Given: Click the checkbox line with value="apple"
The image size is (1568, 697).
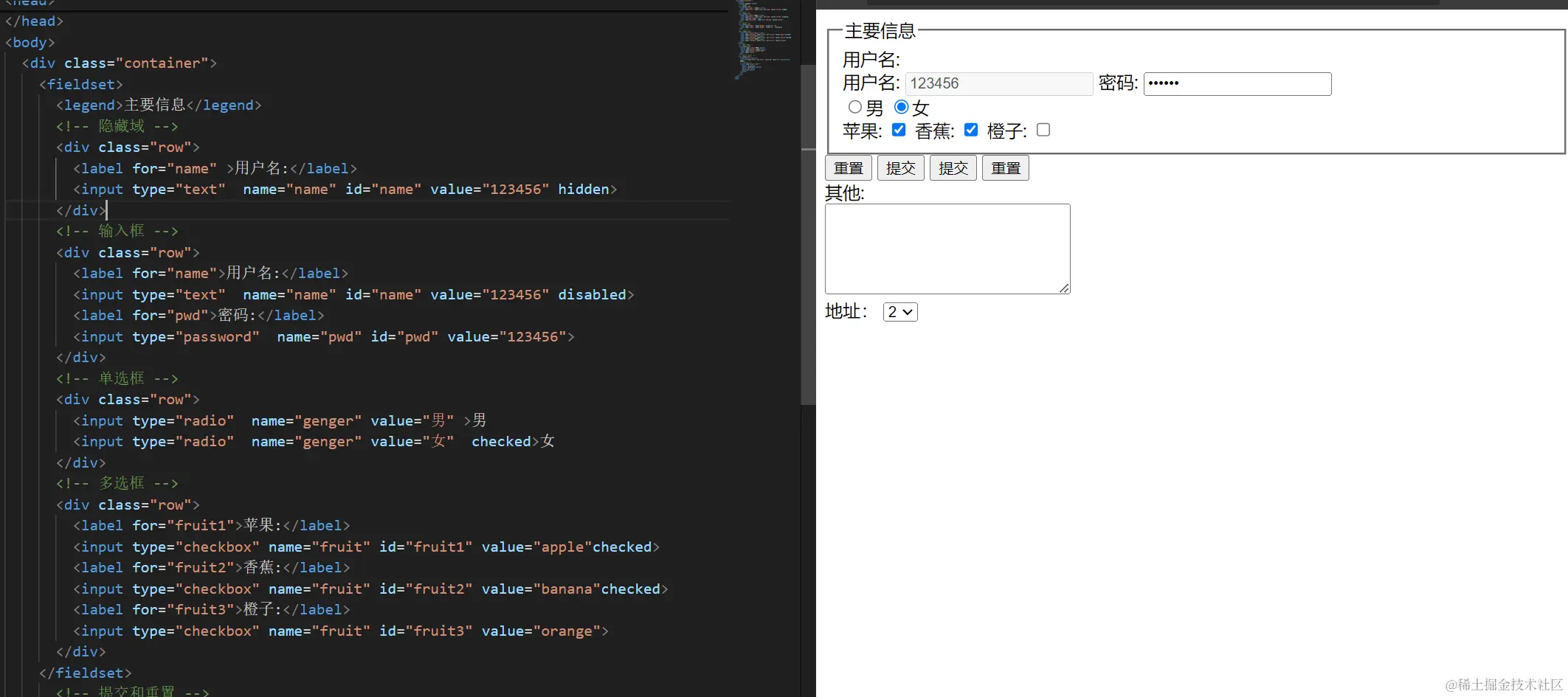Looking at the screenshot, I should click(x=367, y=547).
